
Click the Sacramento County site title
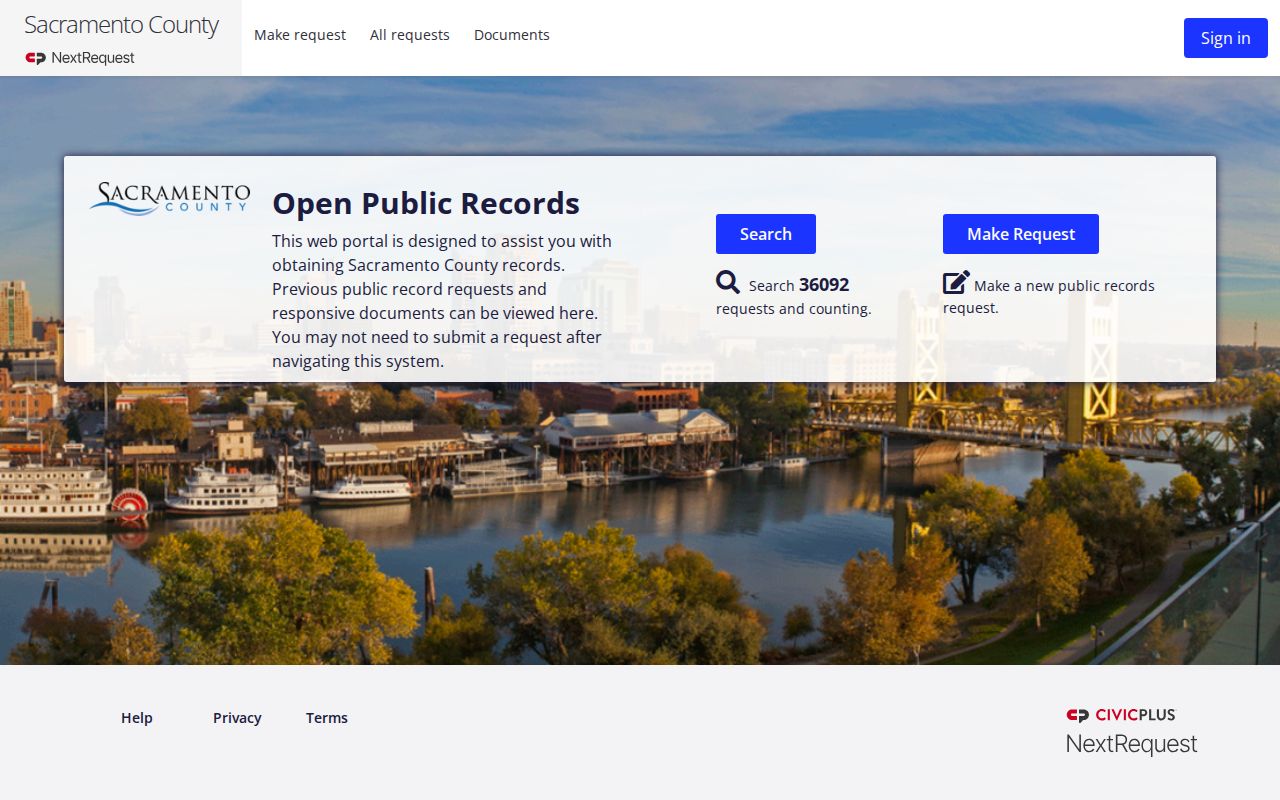121,26
